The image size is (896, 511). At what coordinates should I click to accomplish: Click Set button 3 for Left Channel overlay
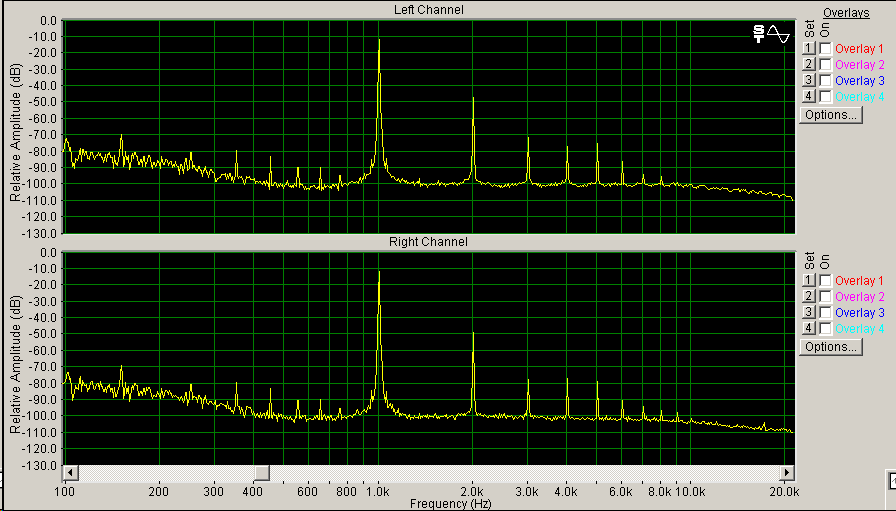coord(808,80)
